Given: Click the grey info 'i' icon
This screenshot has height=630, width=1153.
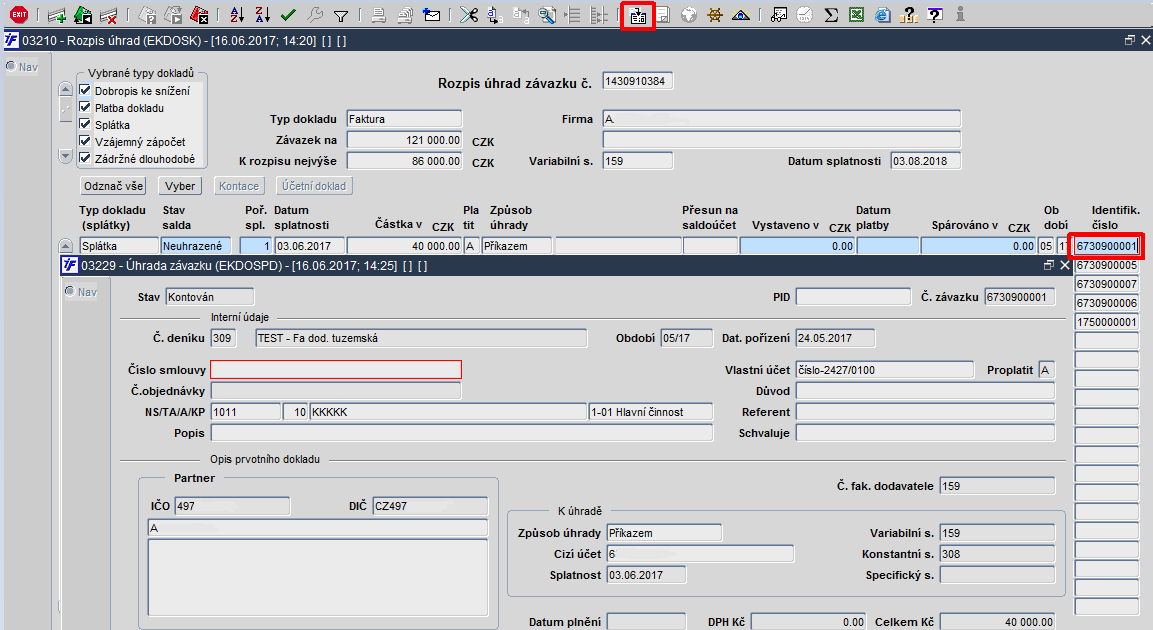Looking at the screenshot, I should pos(960,14).
